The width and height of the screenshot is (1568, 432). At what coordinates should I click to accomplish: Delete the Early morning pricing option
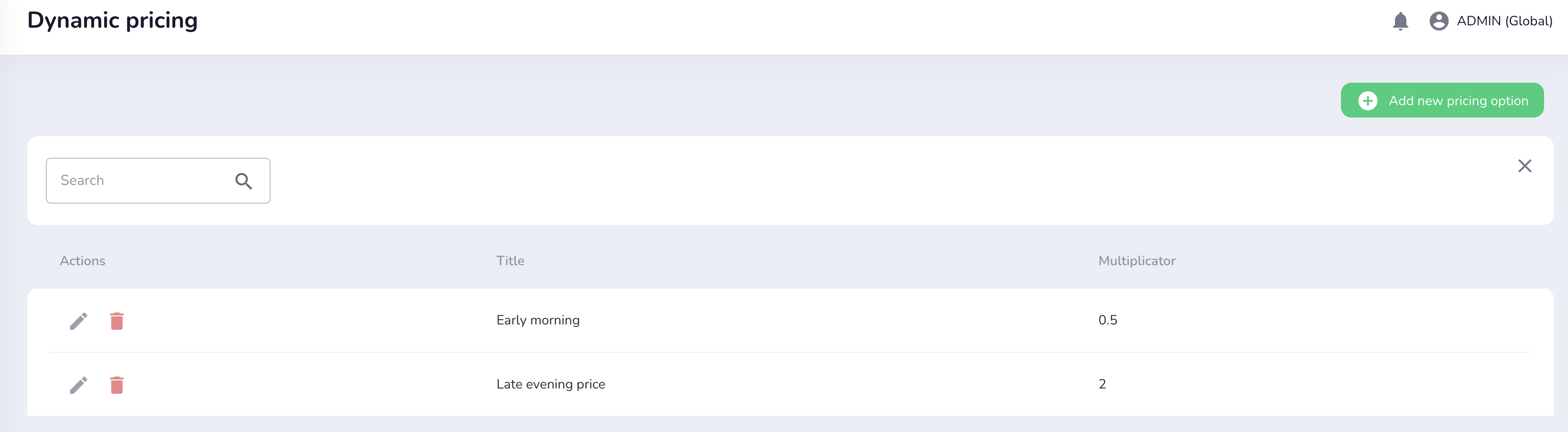pyautogui.click(x=117, y=321)
